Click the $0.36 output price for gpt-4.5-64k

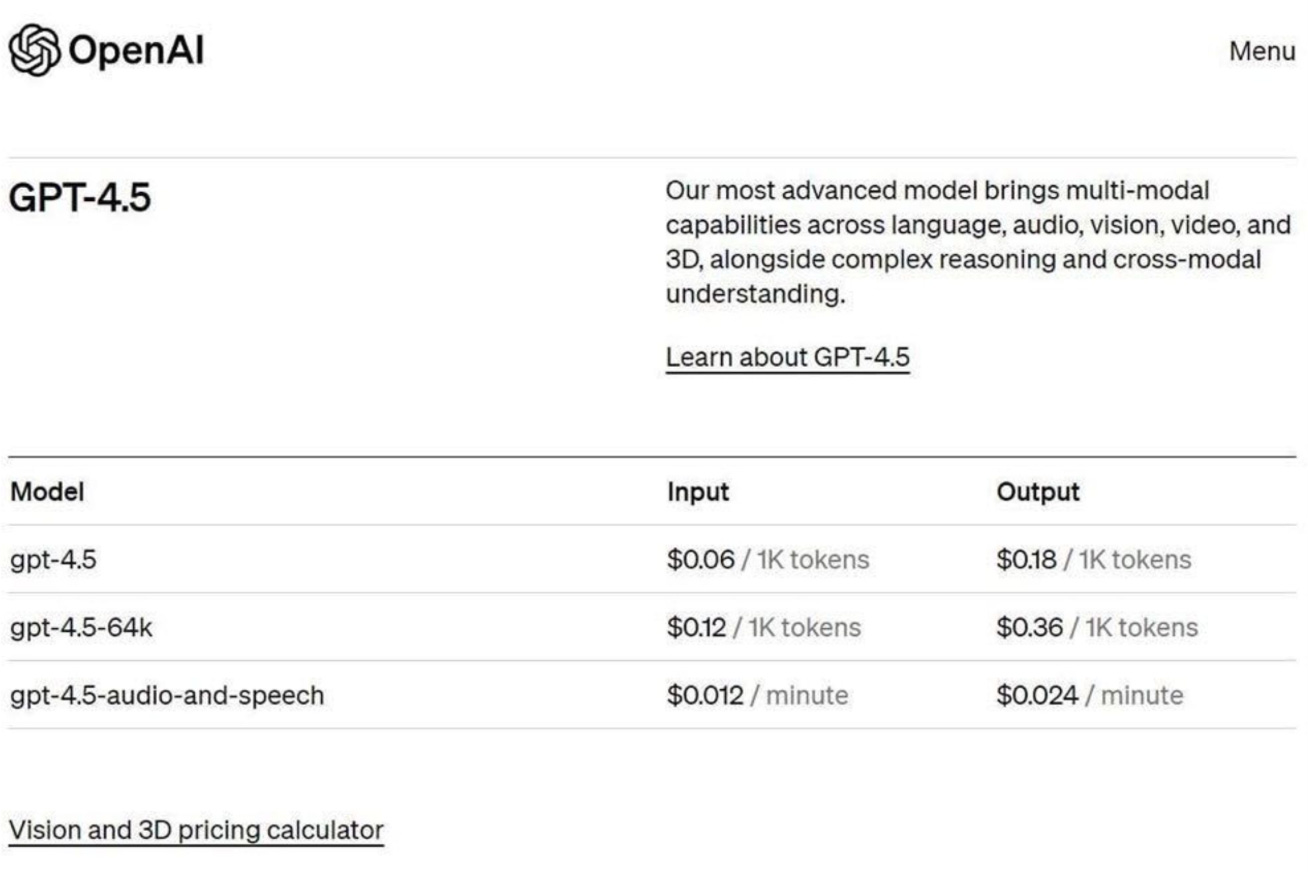point(1029,628)
